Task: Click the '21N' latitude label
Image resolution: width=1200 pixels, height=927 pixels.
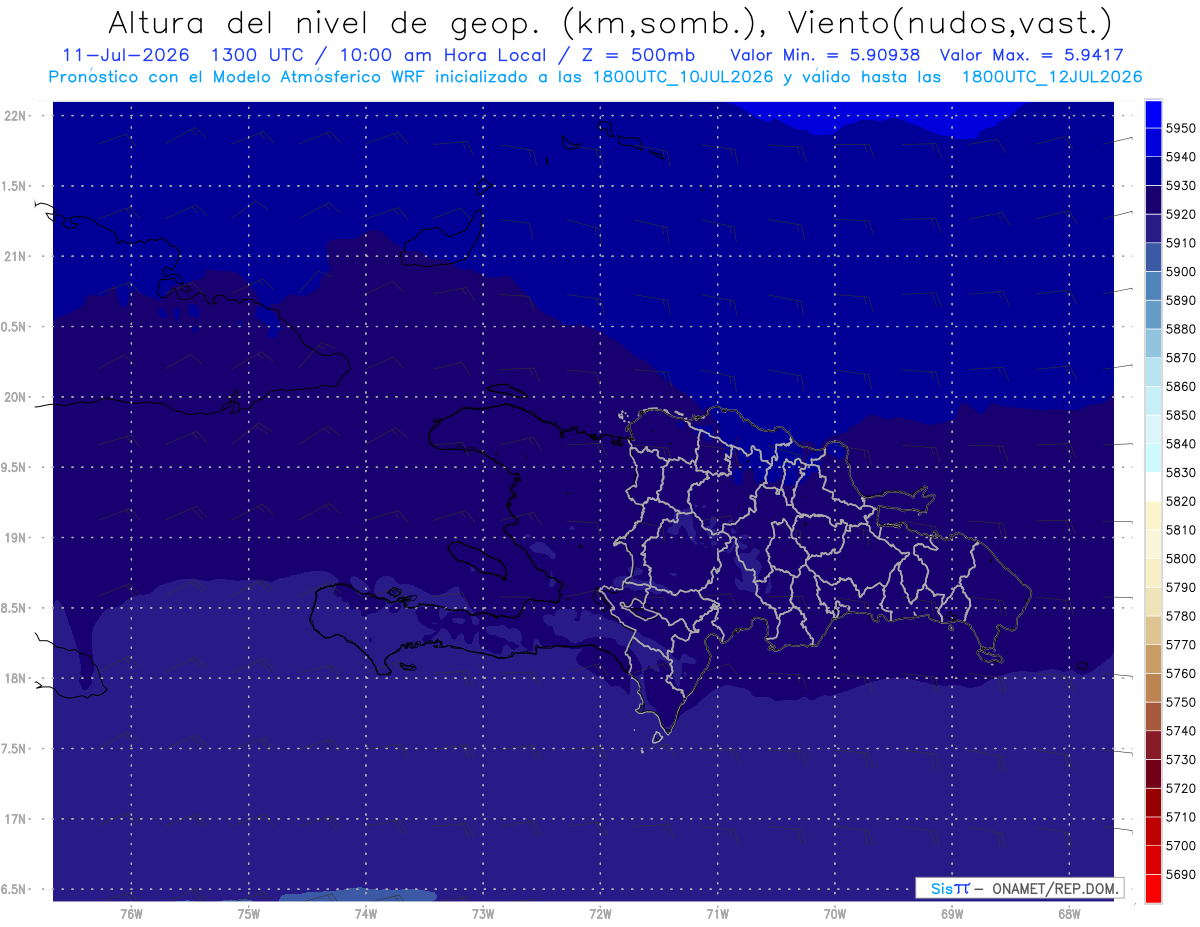Action: point(15,256)
